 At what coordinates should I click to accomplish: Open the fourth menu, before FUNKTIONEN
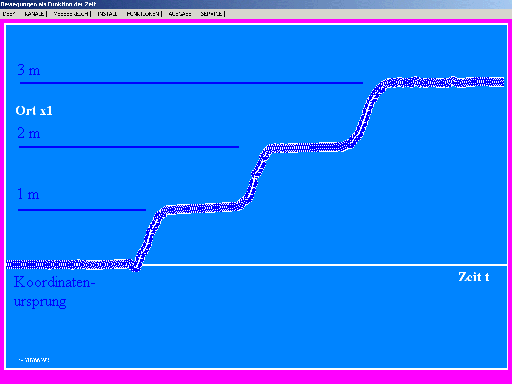[107, 14]
